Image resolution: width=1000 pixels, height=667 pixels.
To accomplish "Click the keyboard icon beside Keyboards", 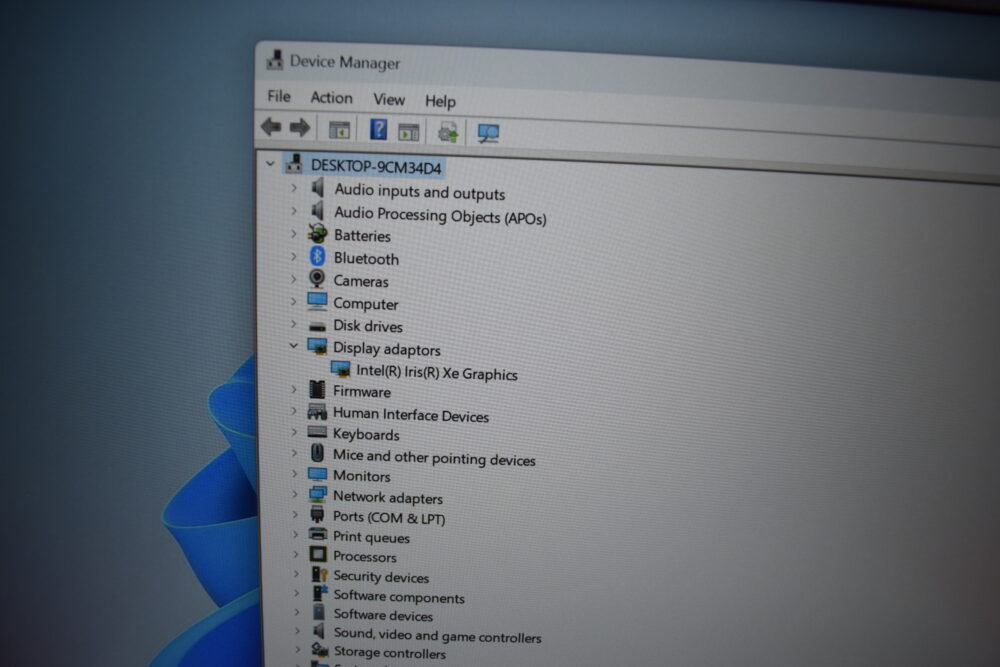I will pyautogui.click(x=317, y=432).
